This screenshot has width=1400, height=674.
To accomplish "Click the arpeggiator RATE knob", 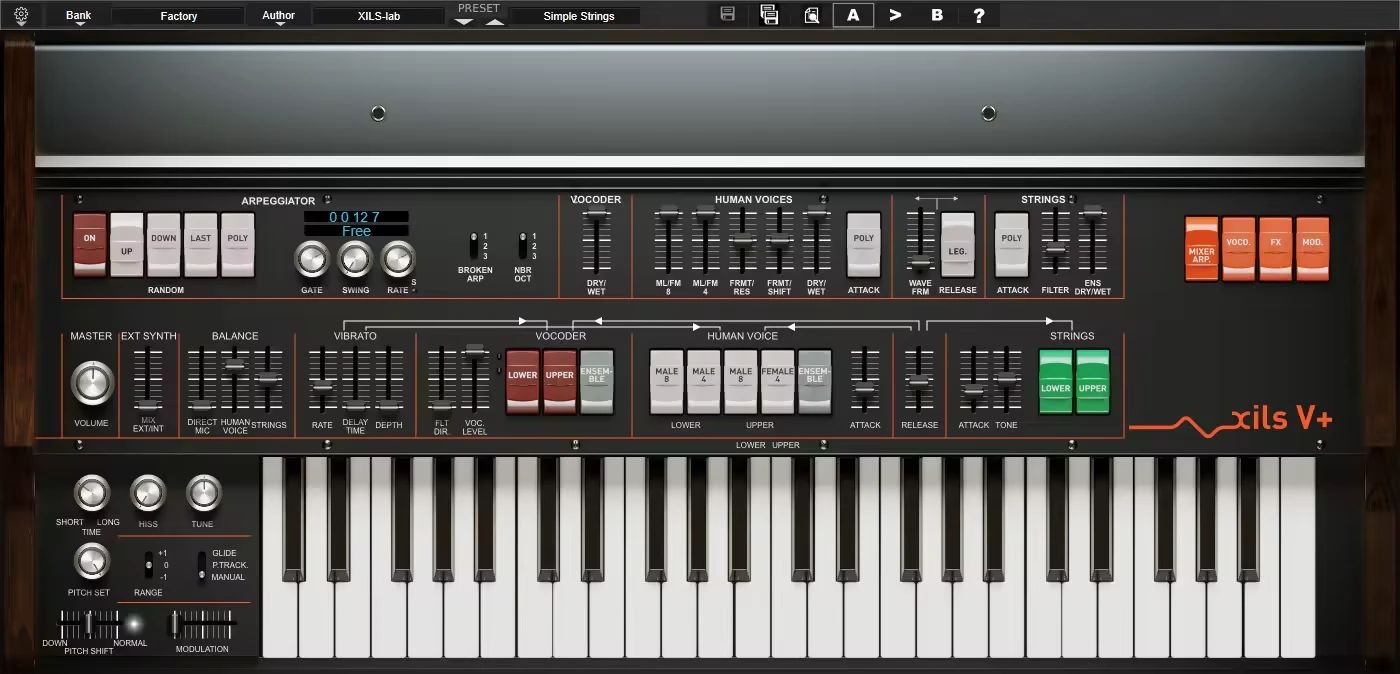I will [x=398, y=260].
